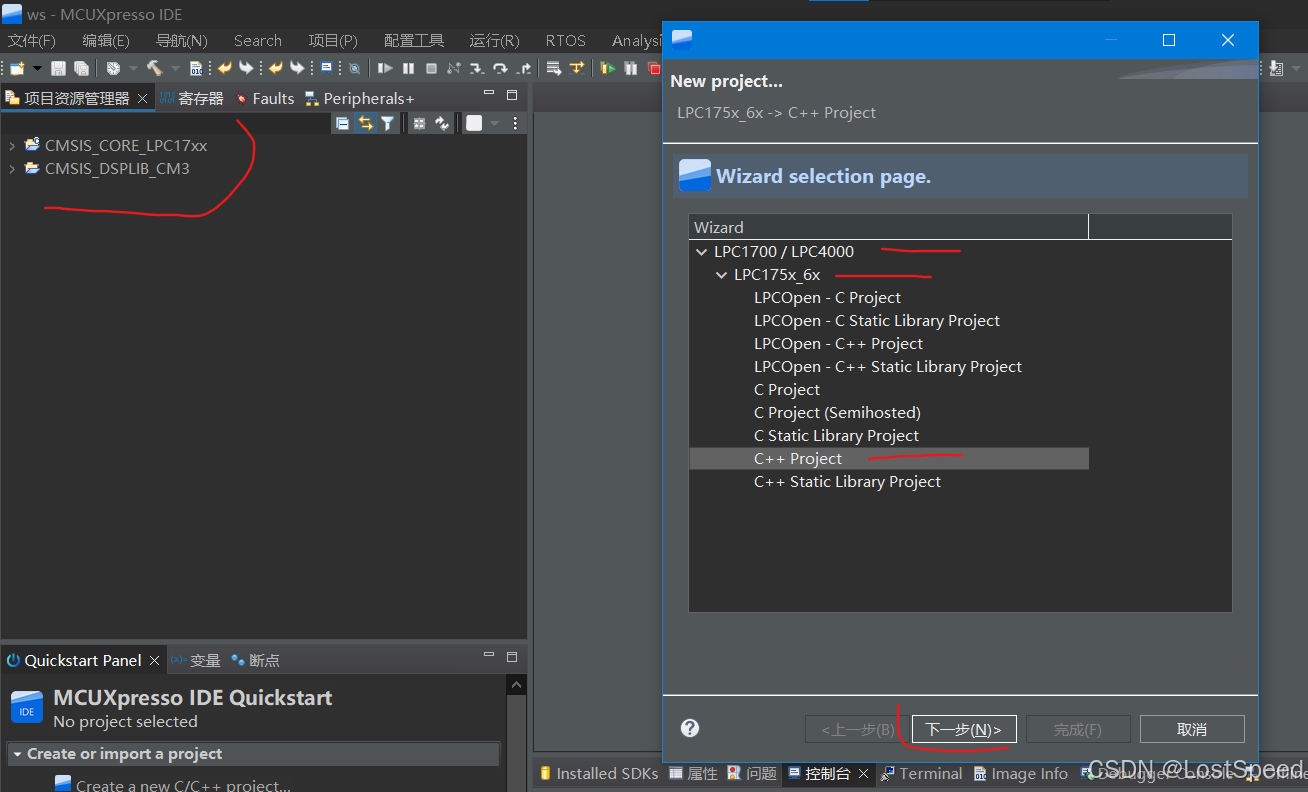The image size is (1308, 792).
Task: Open the project explorer view menu (three dots)
Action: [516, 123]
